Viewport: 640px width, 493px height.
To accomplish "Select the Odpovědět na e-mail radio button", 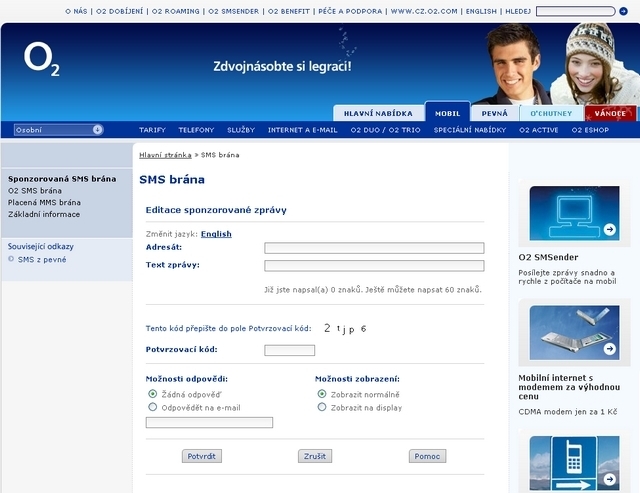I will tap(153, 407).
